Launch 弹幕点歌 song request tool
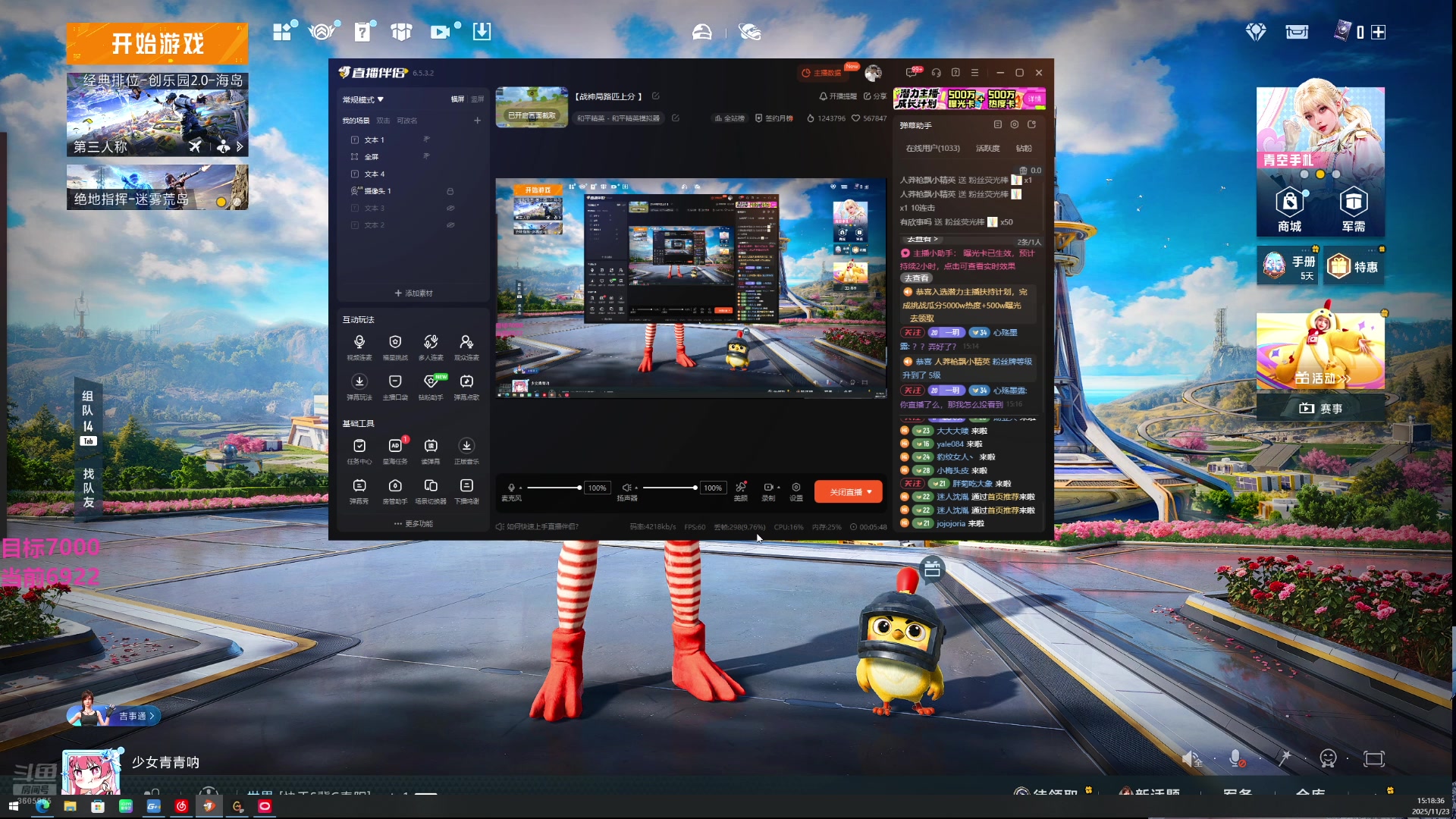The image size is (1456, 819). coord(466,382)
